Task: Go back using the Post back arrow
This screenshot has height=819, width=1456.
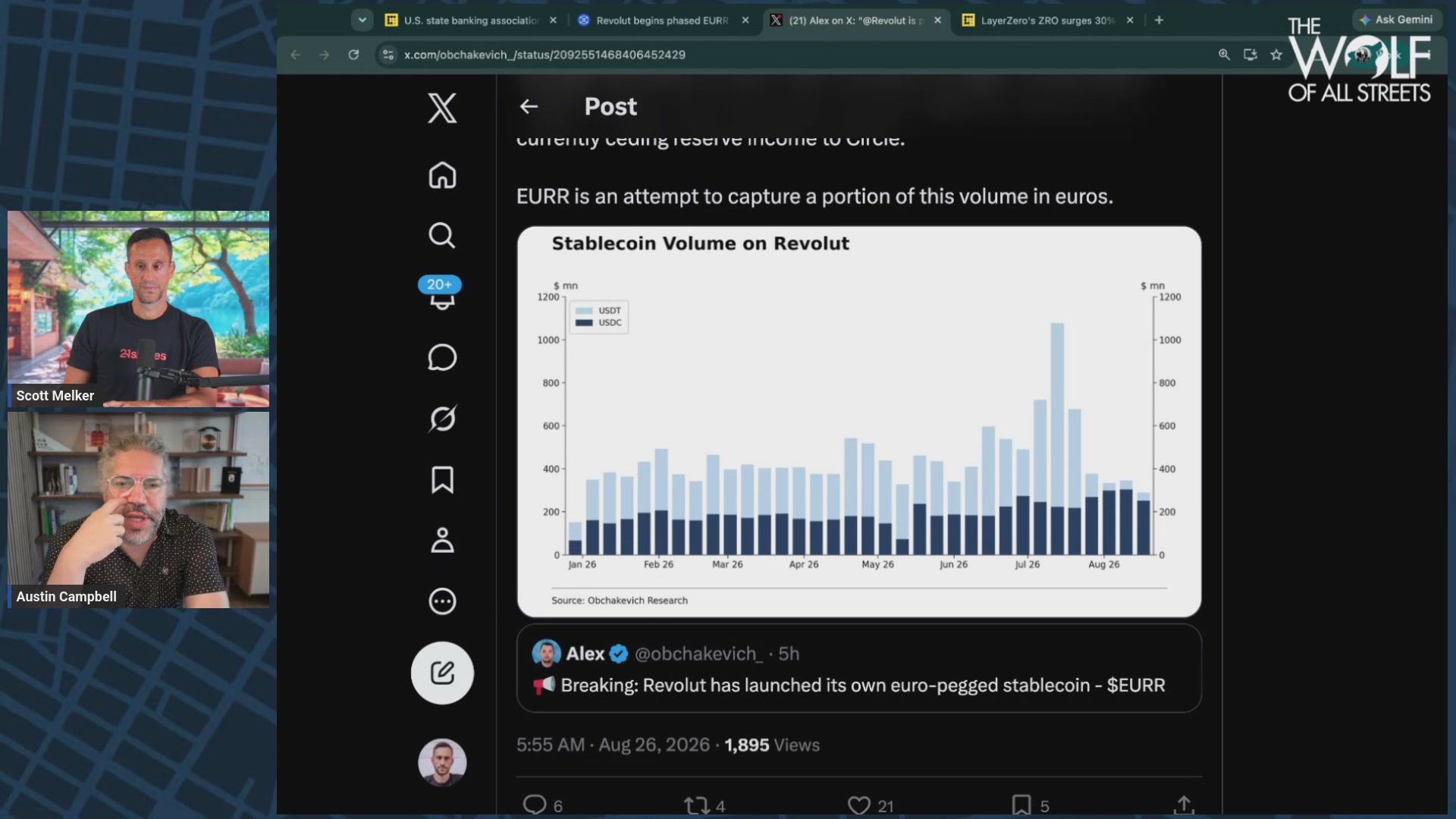Action: pyautogui.click(x=529, y=107)
